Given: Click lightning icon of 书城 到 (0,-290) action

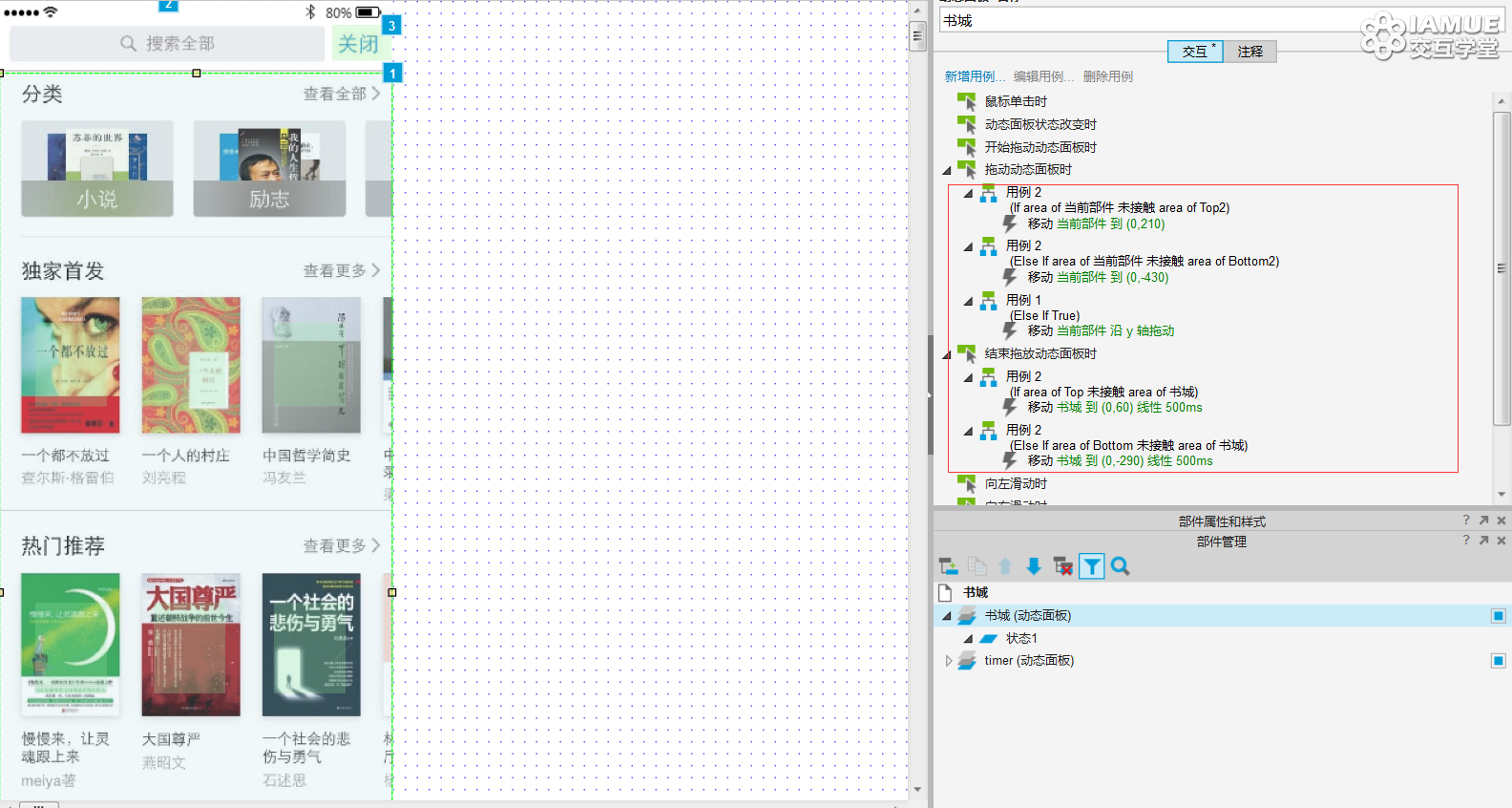Looking at the screenshot, I should coord(1009,460).
